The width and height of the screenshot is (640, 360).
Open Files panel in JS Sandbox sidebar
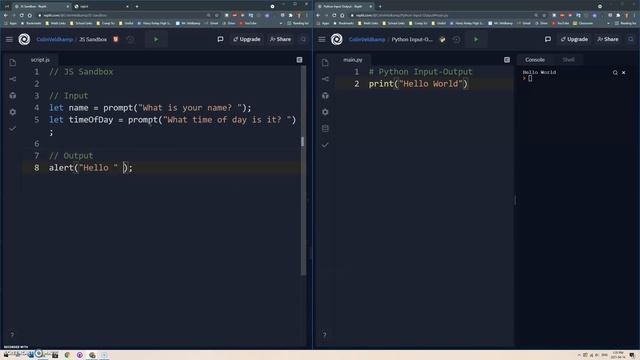point(13,62)
